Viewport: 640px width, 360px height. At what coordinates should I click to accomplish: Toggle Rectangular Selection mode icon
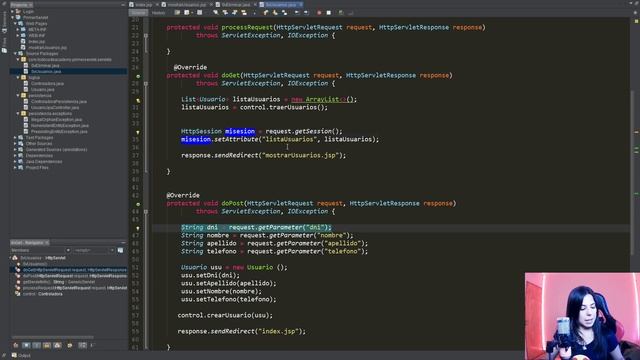pos(255,13)
